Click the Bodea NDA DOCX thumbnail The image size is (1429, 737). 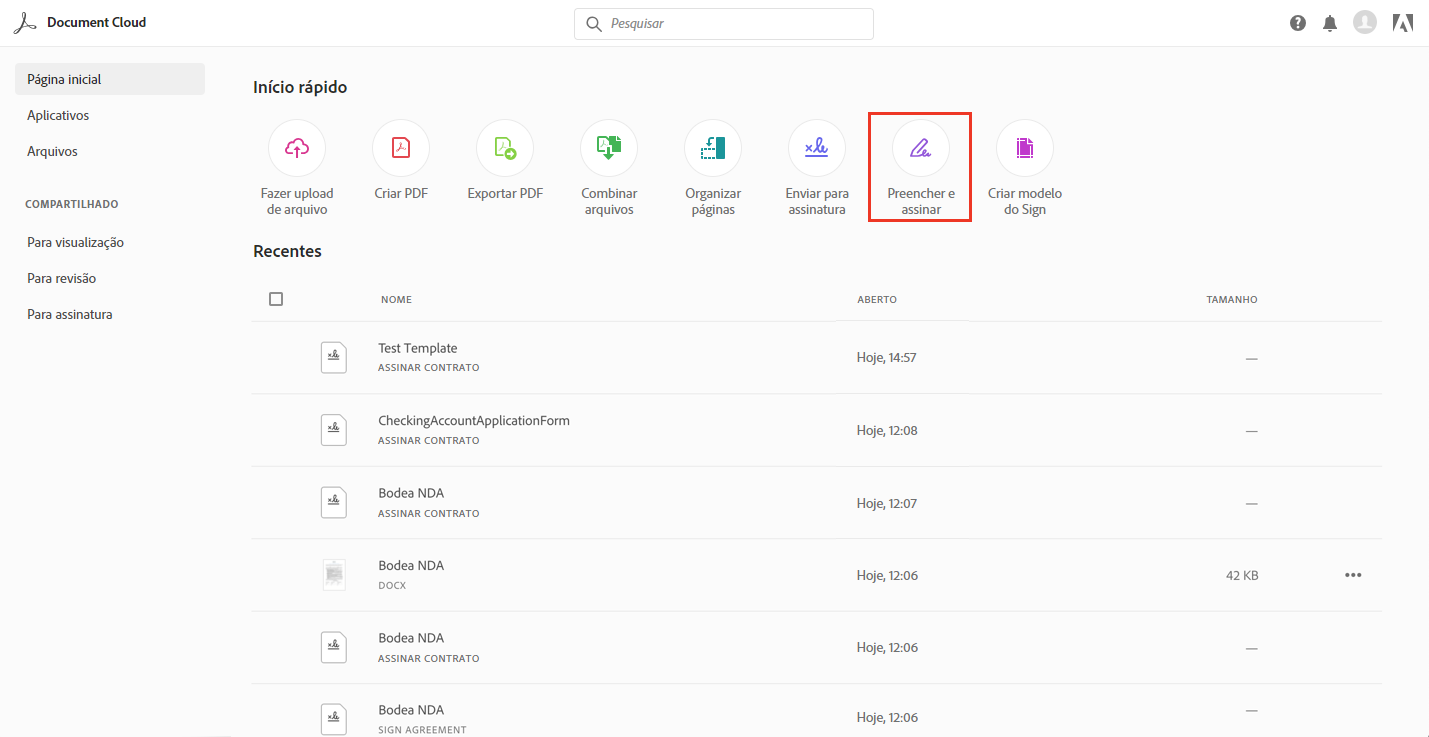(x=334, y=574)
